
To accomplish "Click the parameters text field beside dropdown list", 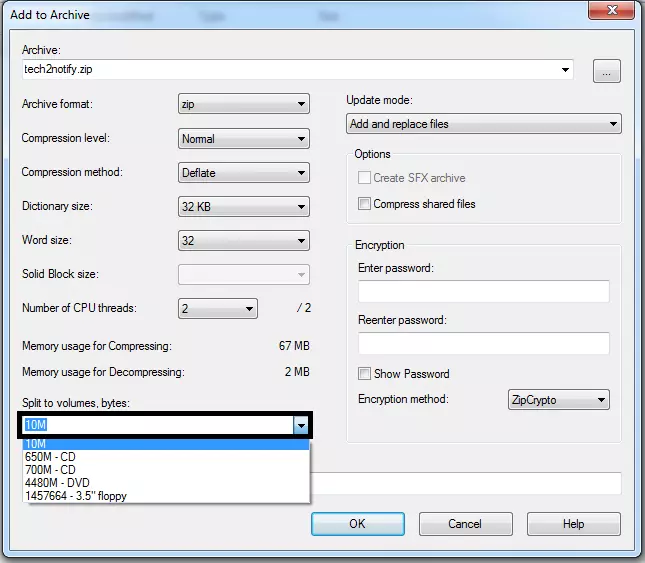I will point(466,484).
